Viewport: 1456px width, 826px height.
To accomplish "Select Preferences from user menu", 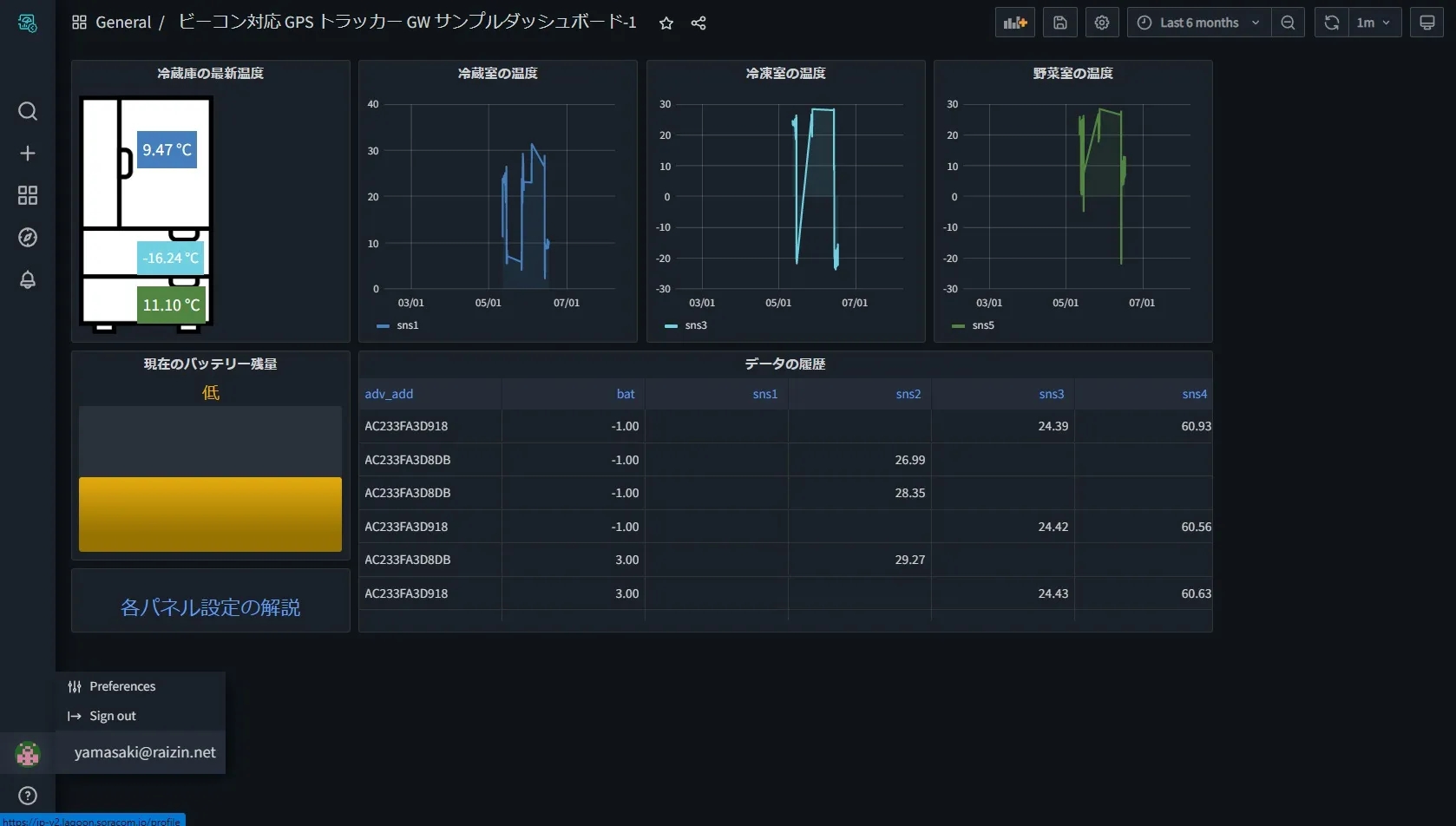I will coord(141,686).
